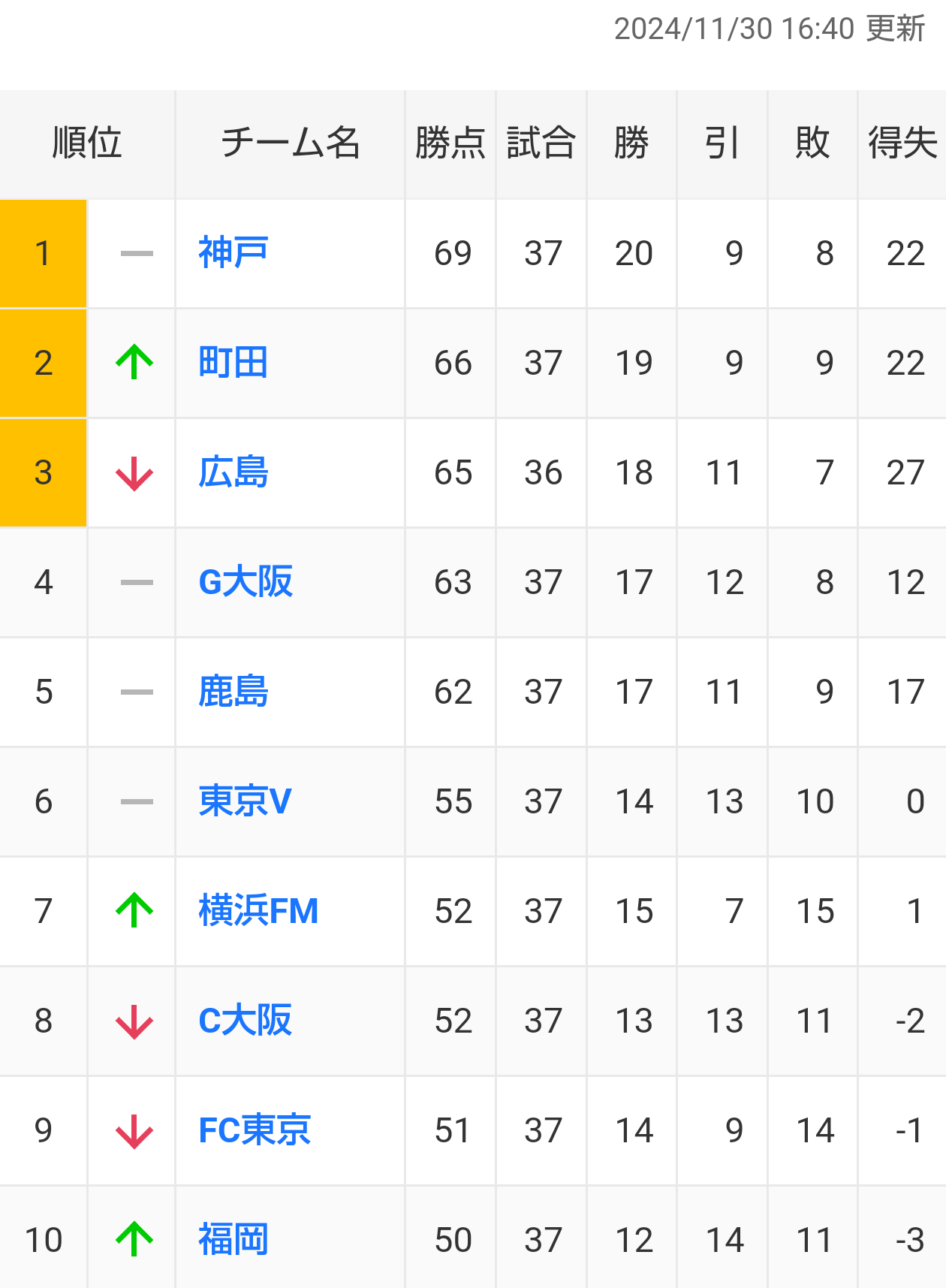This screenshot has width=946, height=1288.
Task: Go to the 鹿島 team page
Action: [233, 692]
